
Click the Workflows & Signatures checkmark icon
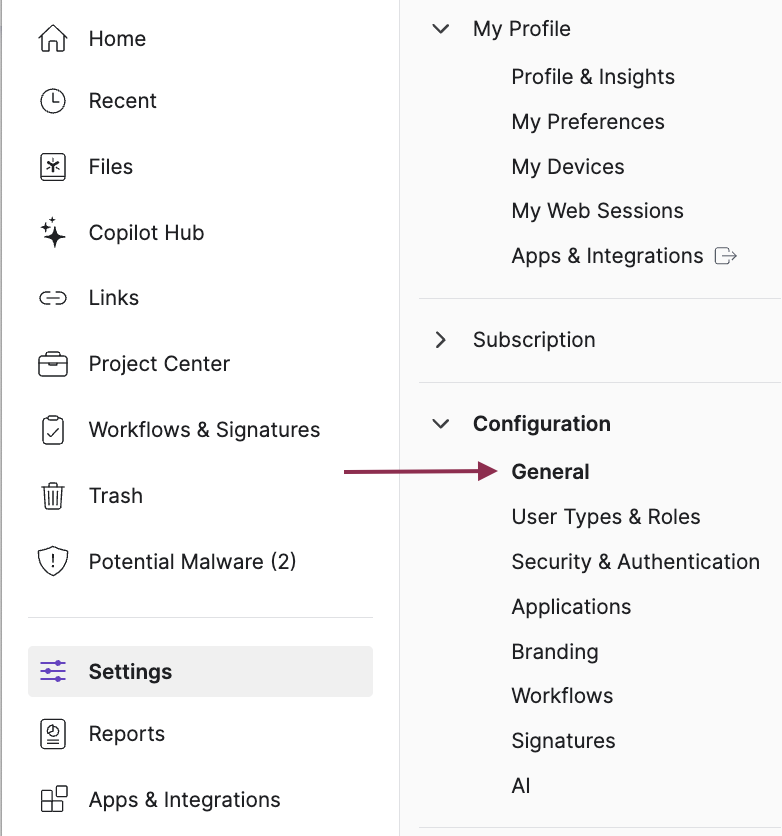51,429
